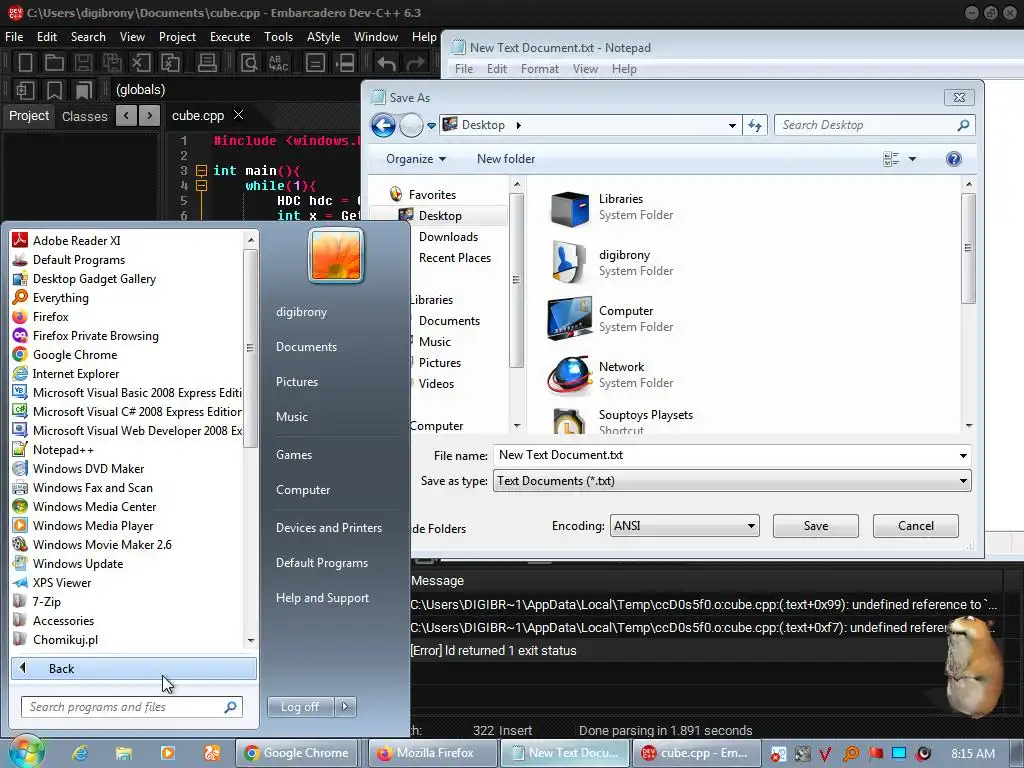
Task: Open the Windows Explorer folder taskbar icon
Action: [123, 753]
